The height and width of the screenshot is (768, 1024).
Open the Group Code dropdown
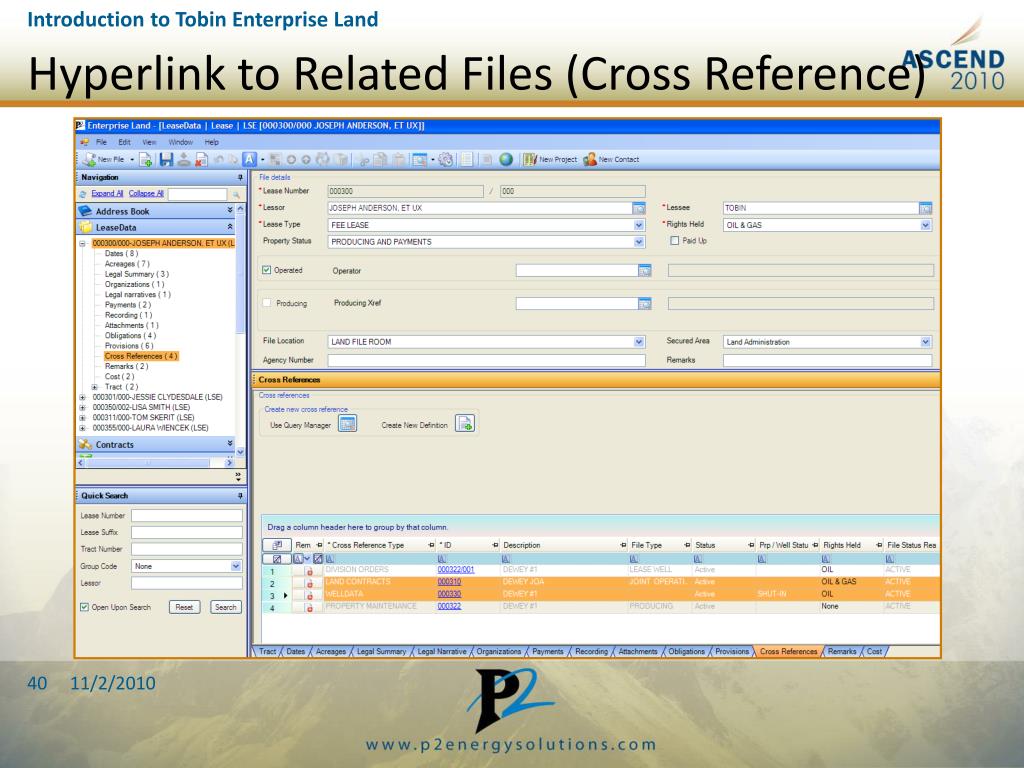coord(236,566)
